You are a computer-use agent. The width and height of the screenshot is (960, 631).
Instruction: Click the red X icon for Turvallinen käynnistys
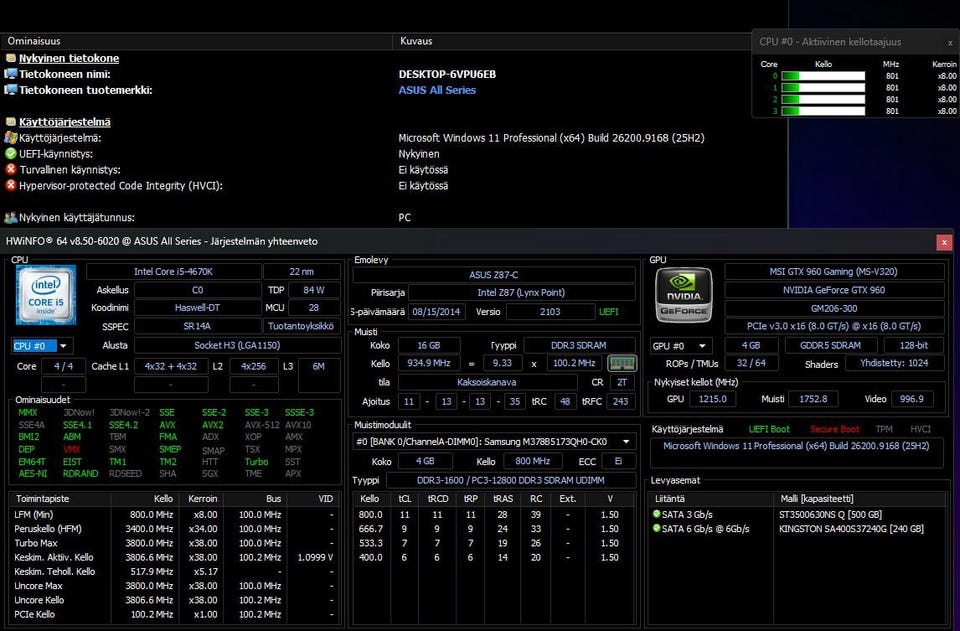pos(10,170)
